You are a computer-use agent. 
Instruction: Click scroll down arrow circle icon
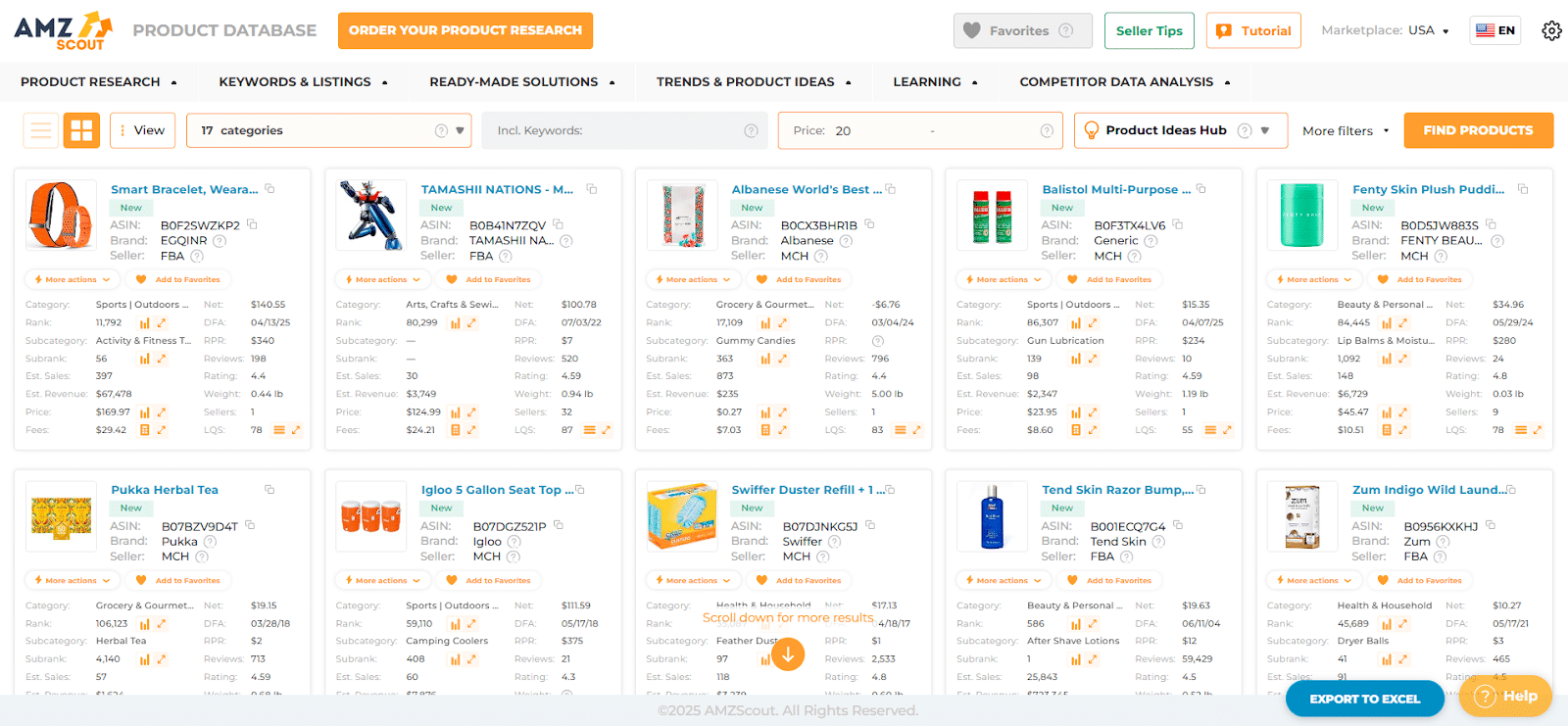(x=788, y=654)
